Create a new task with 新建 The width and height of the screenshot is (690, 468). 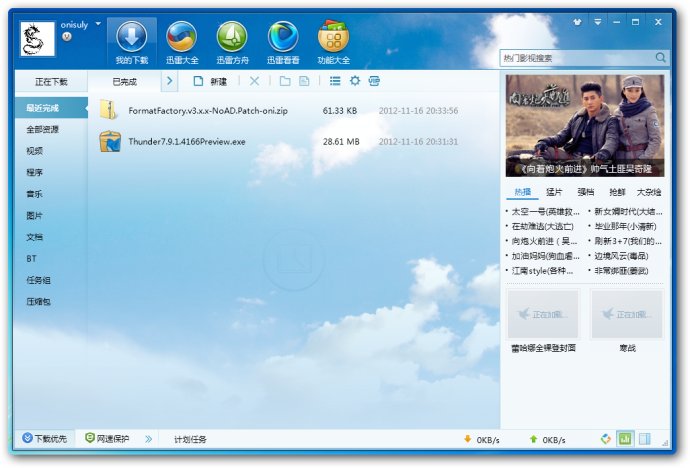[x=210, y=81]
